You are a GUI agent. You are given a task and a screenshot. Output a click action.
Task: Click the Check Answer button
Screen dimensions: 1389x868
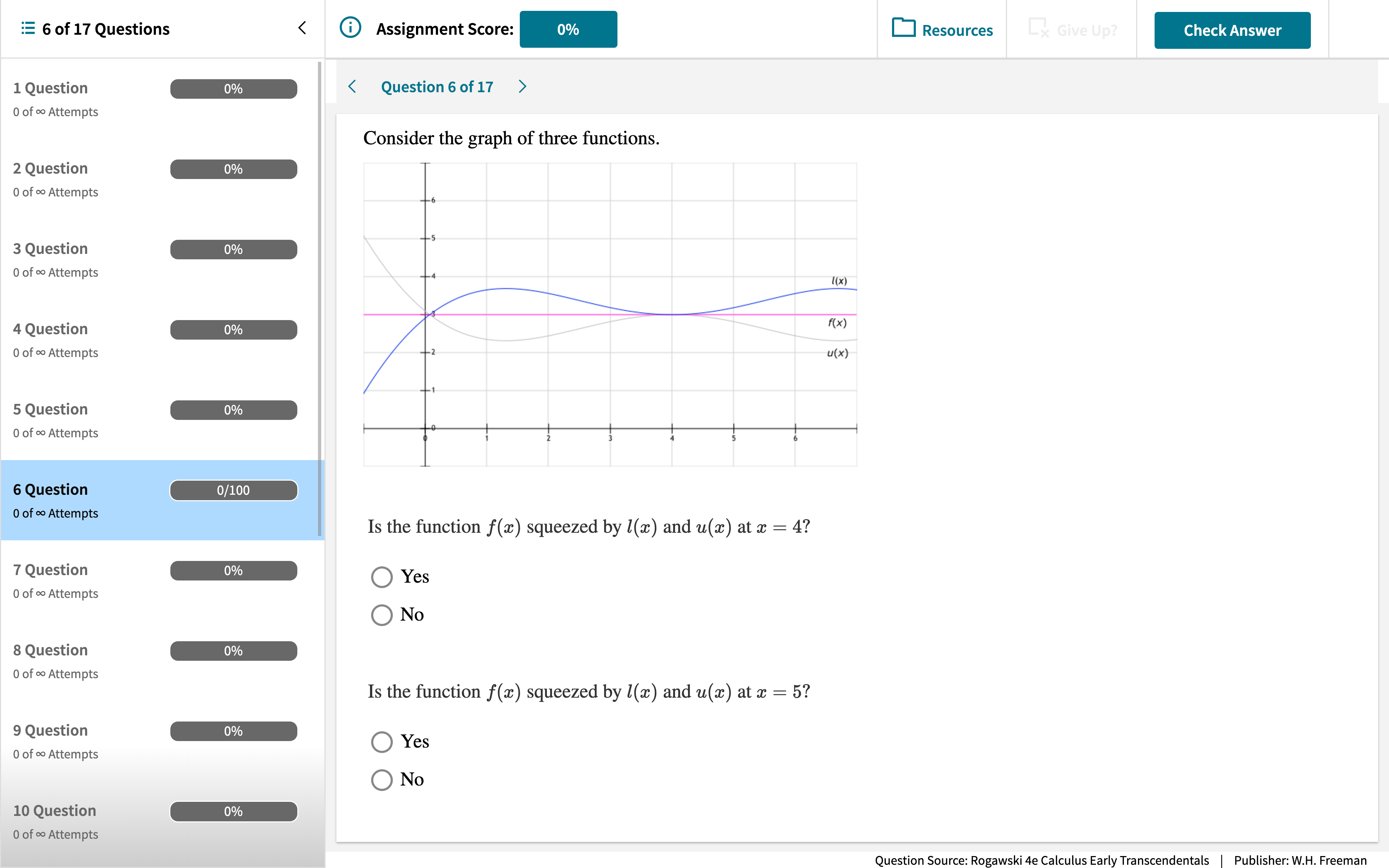[x=1232, y=29]
